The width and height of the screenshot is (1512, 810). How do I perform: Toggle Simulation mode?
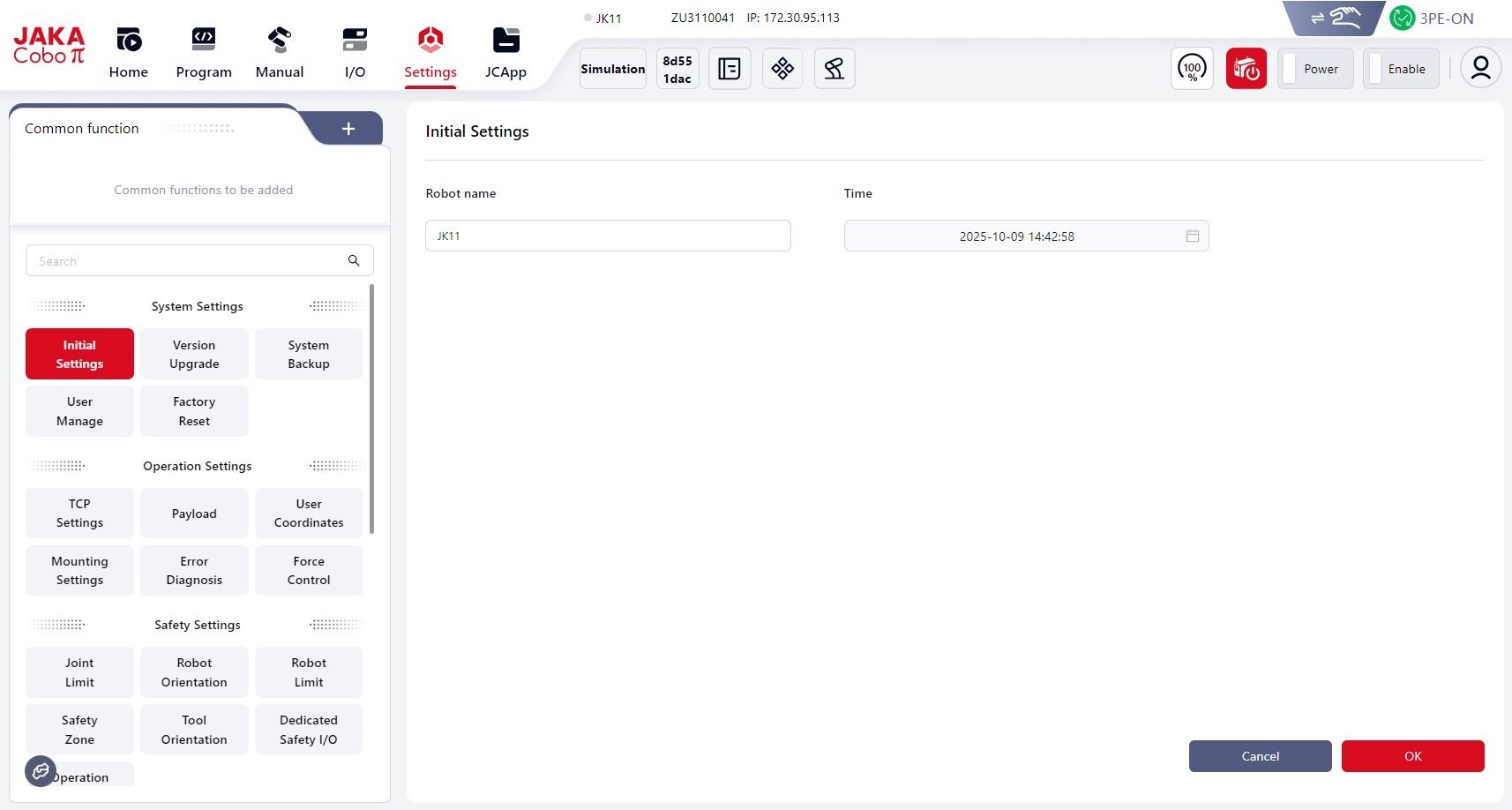click(x=612, y=69)
